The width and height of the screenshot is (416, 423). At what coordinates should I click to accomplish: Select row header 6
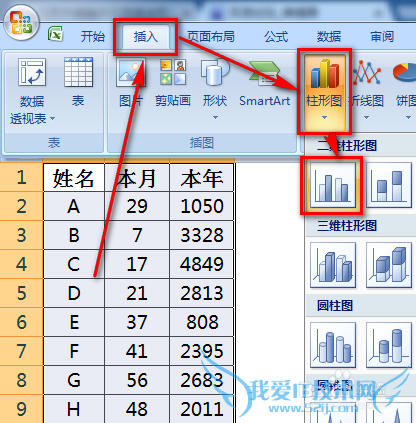(x=21, y=322)
